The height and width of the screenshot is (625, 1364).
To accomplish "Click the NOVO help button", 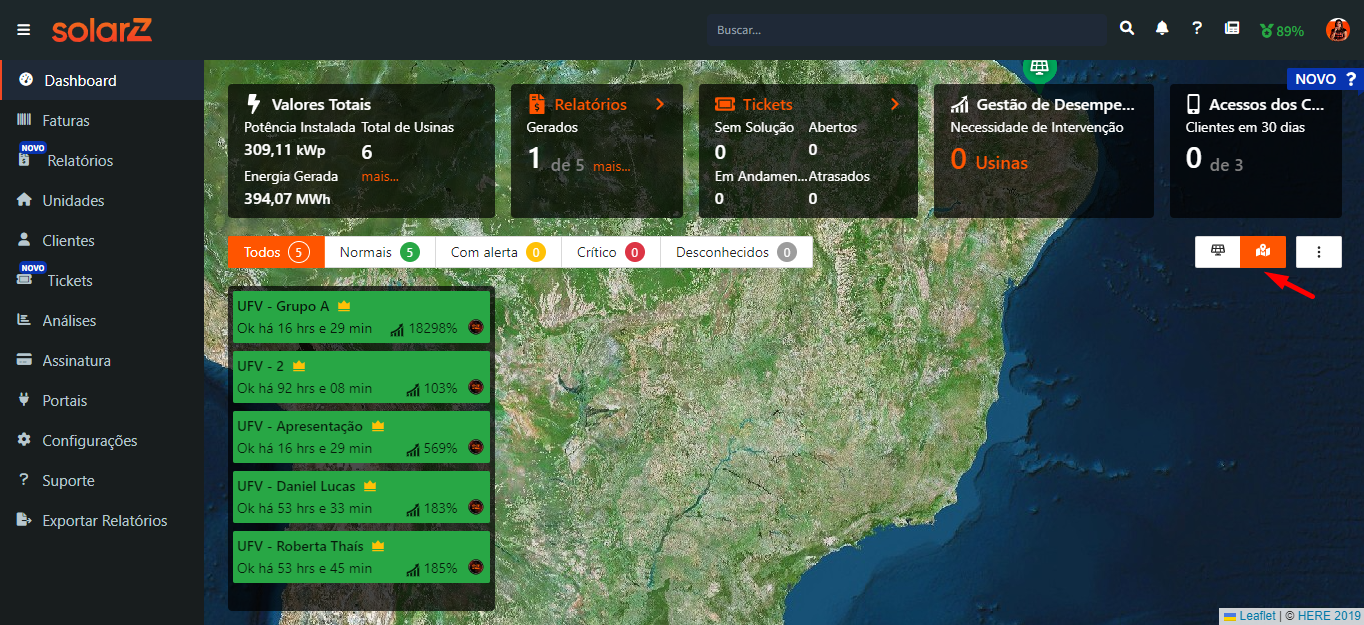I will [x=1324, y=79].
